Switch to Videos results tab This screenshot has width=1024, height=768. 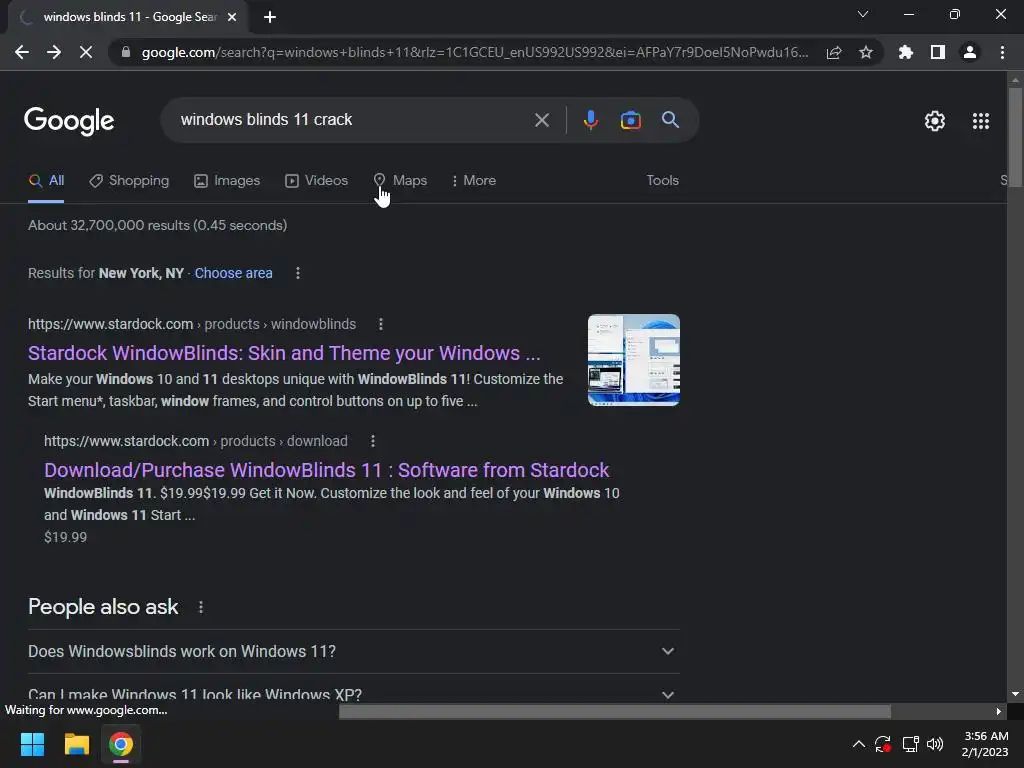pos(317,181)
